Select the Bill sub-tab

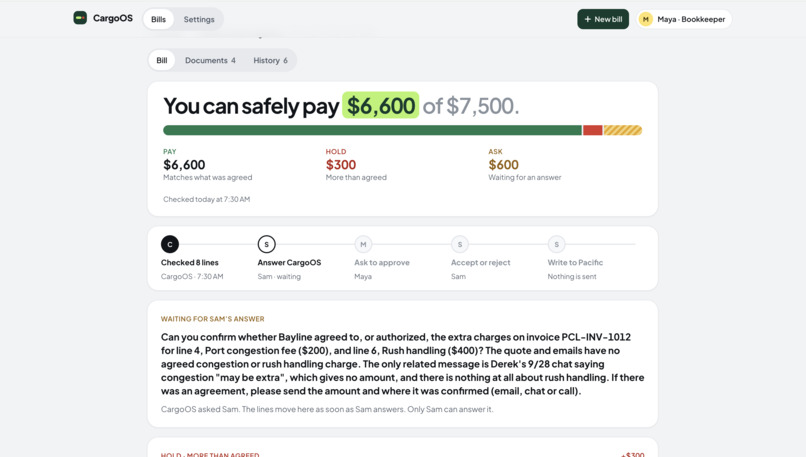point(162,60)
